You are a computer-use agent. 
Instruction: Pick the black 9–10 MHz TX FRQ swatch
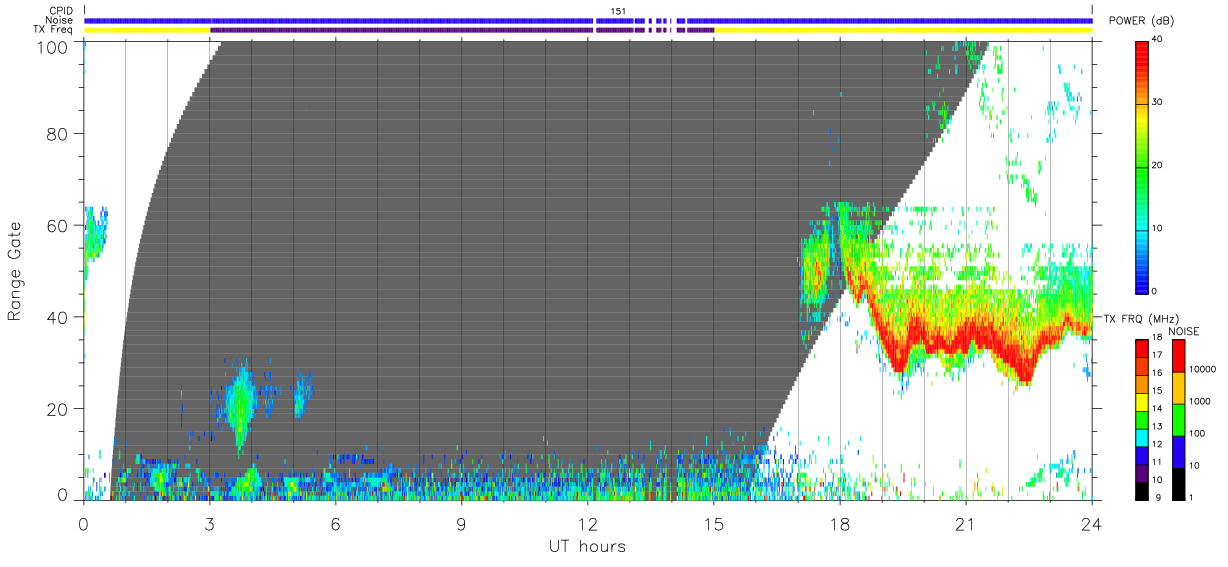tap(1142, 490)
